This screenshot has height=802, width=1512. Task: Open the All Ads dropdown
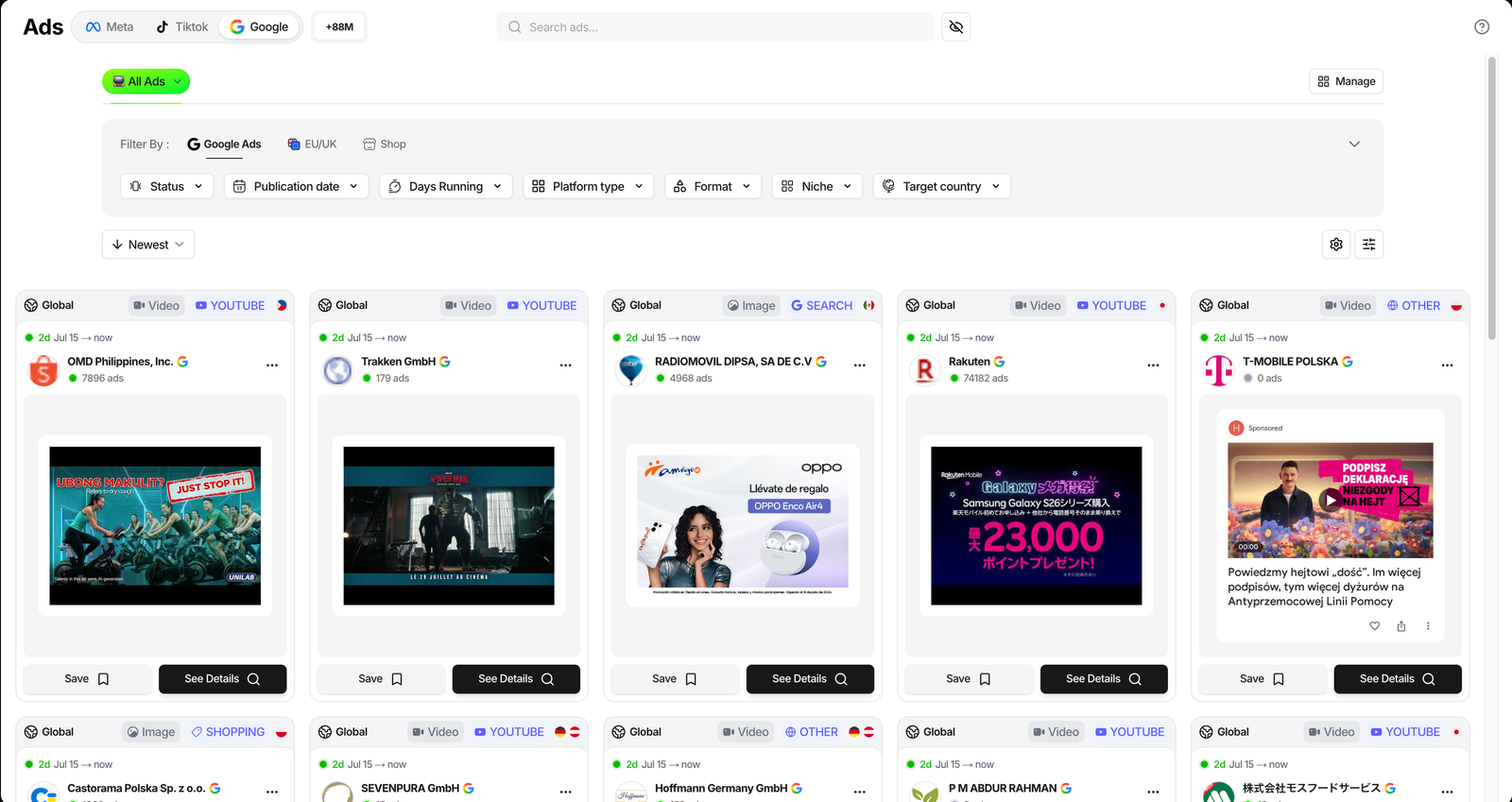point(146,81)
